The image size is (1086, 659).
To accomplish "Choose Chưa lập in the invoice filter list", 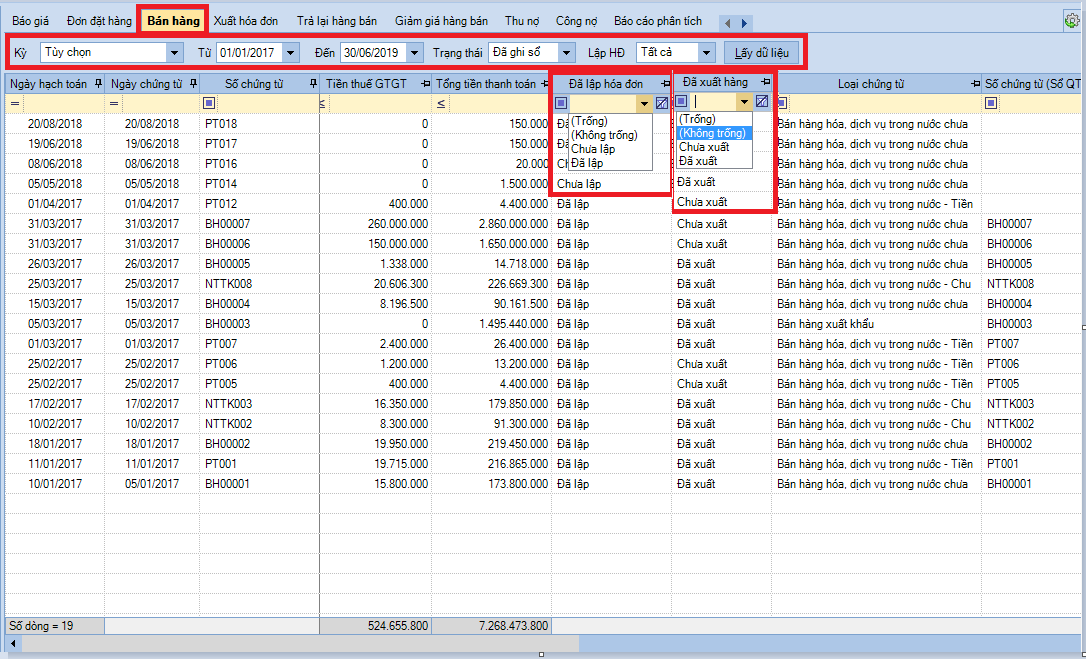I will tap(610, 149).
